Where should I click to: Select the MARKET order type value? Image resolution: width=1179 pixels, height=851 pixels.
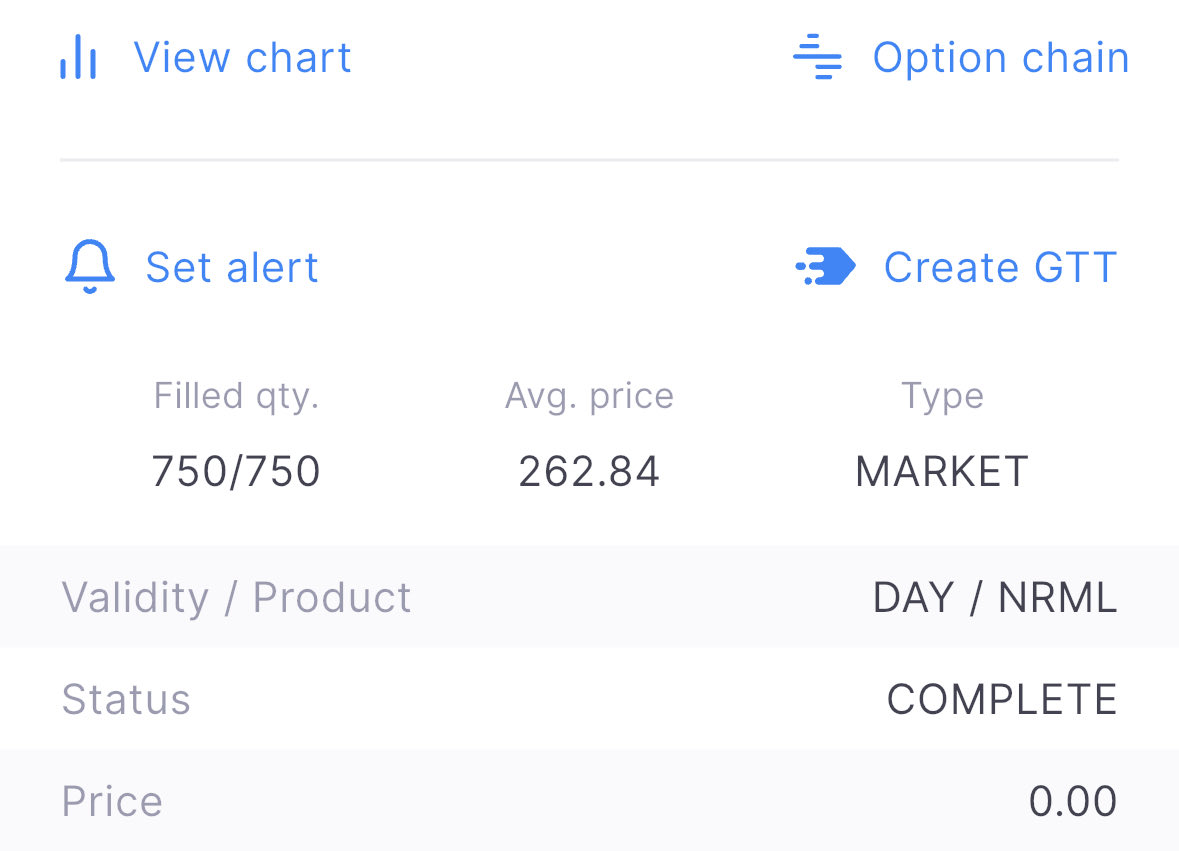click(942, 471)
